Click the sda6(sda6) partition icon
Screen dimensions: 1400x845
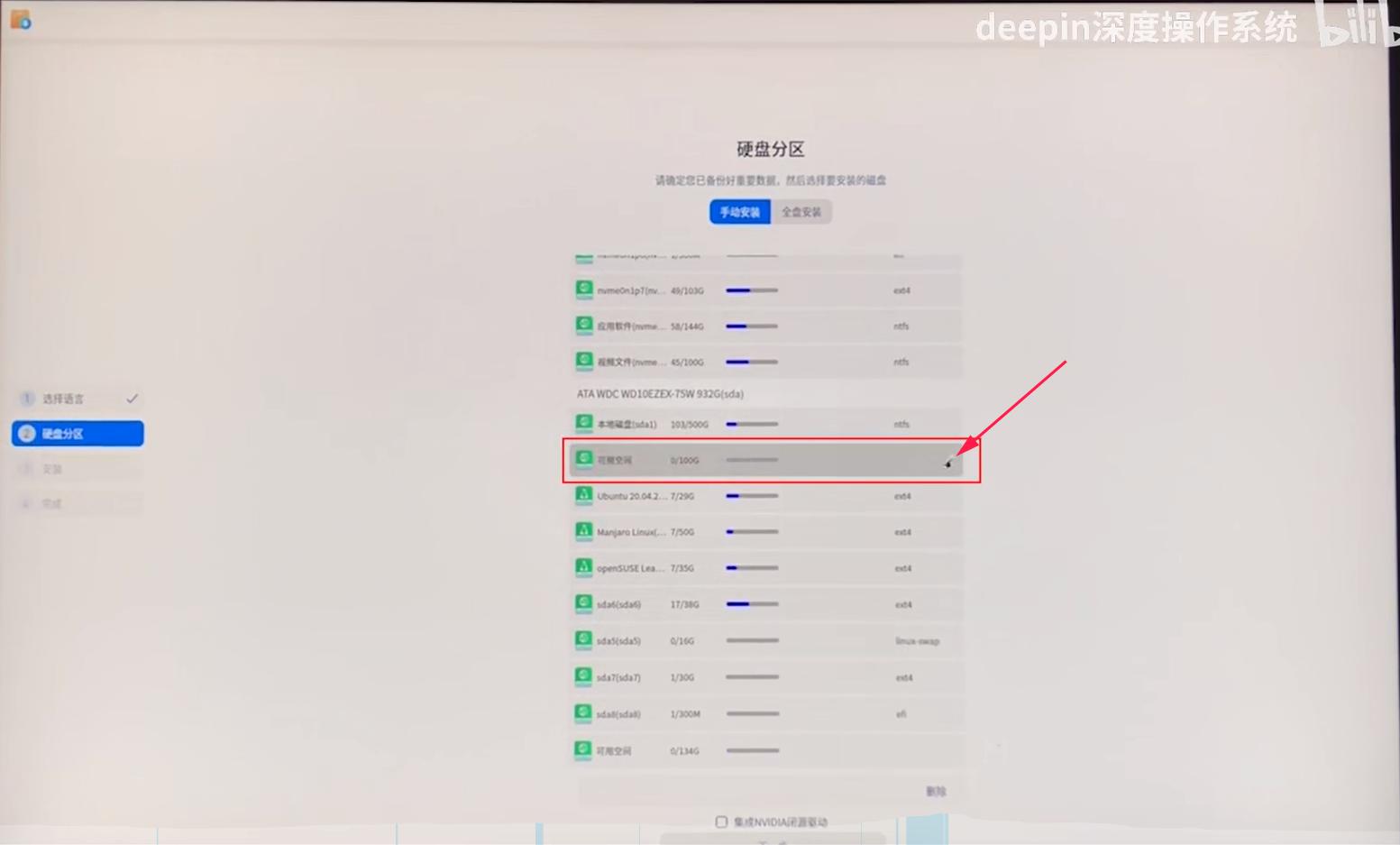(x=584, y=603)
